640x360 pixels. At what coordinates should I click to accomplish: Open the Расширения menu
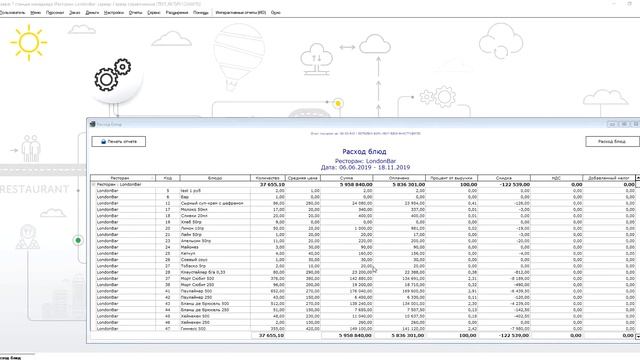coord(177,13)
